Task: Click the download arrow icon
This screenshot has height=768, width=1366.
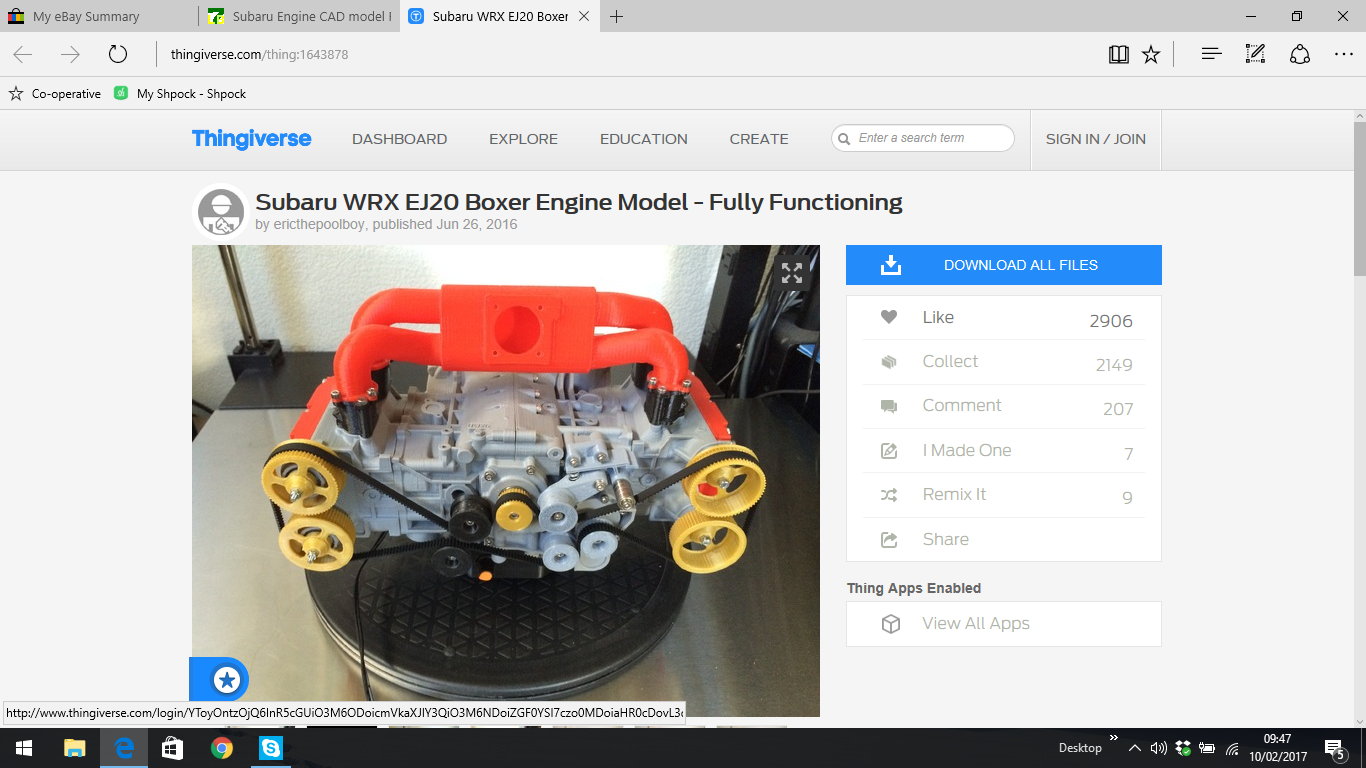Action: [x=890, y=265]
